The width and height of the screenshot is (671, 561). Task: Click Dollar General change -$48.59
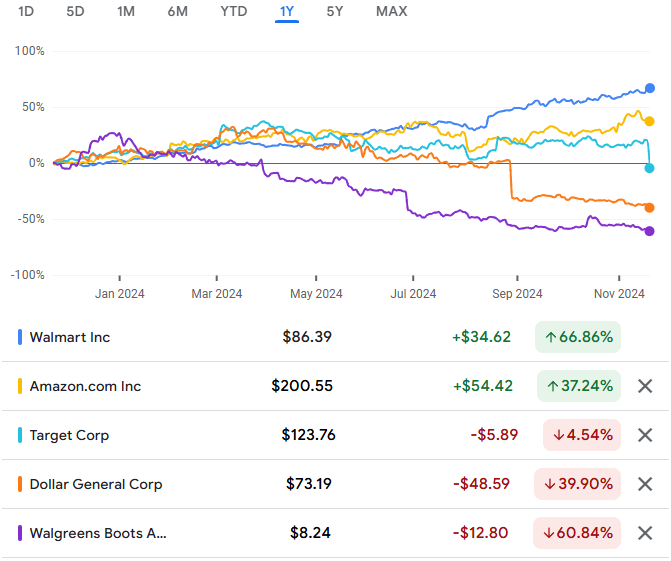coord(481,484)
